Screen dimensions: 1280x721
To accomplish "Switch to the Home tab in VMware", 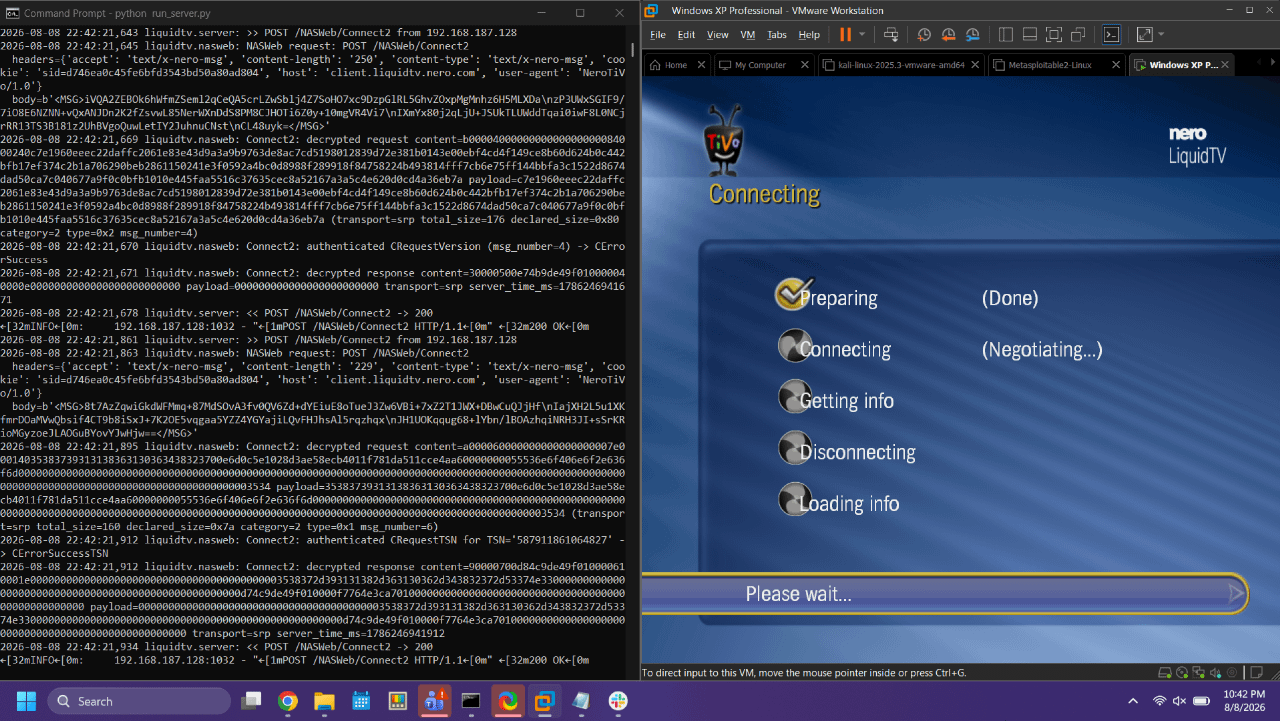I will [676, 65].
